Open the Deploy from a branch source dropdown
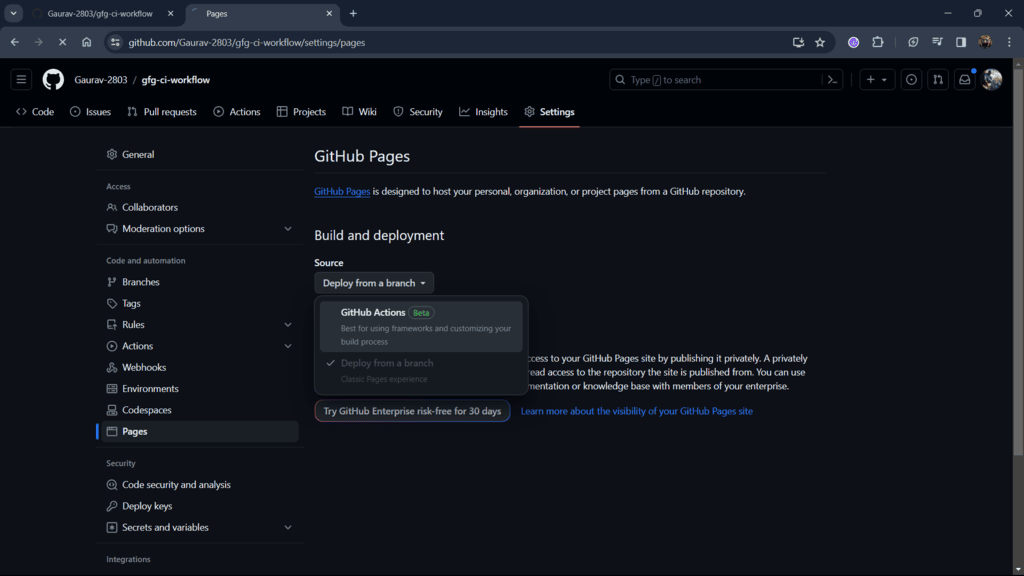The width and height of the screenshot is (1024, 576). tap(374, 283)
